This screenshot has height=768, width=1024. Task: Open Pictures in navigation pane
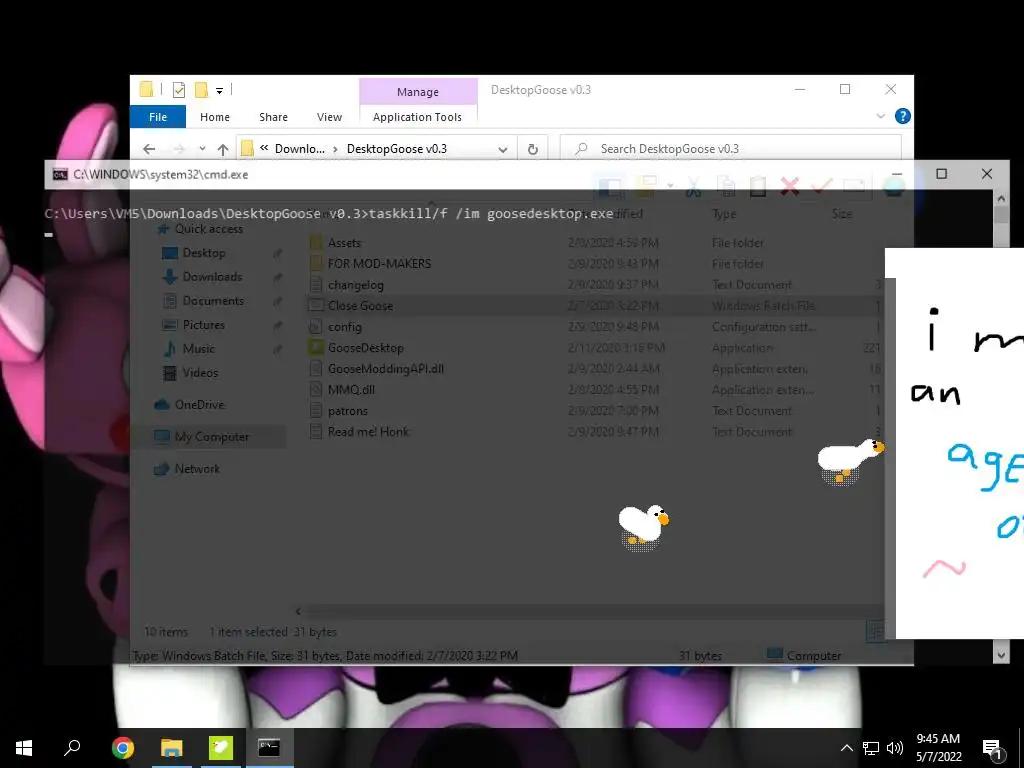click(x=203, y=325)
